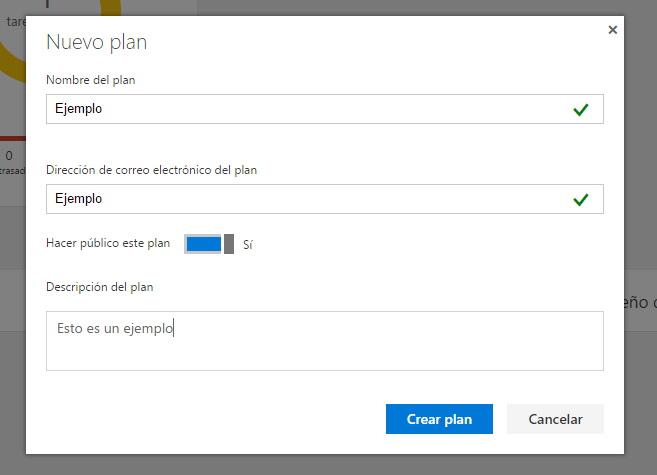Image resolution: width=657 pixels, height=475 pixels.
Task: Toggle the Hacer público este plan switch
Action: tap(209, 244)
